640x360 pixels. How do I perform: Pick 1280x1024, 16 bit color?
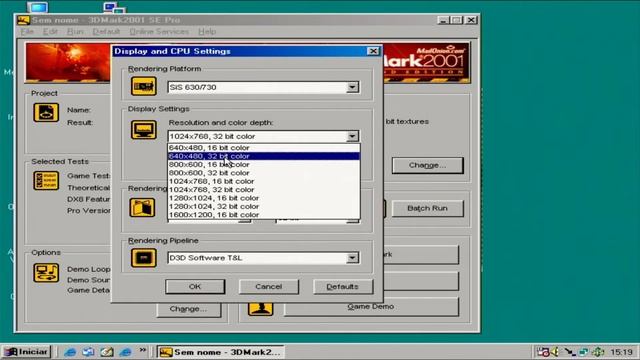tap(264, 198)
